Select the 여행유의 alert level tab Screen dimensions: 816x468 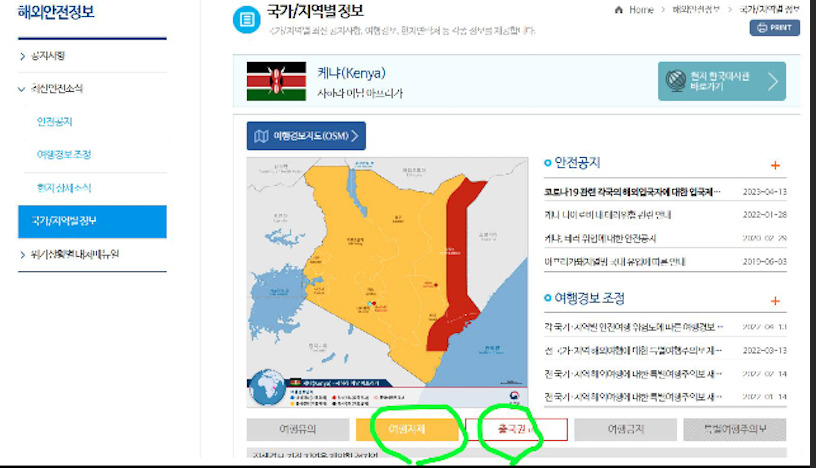(x=298, y=429)
